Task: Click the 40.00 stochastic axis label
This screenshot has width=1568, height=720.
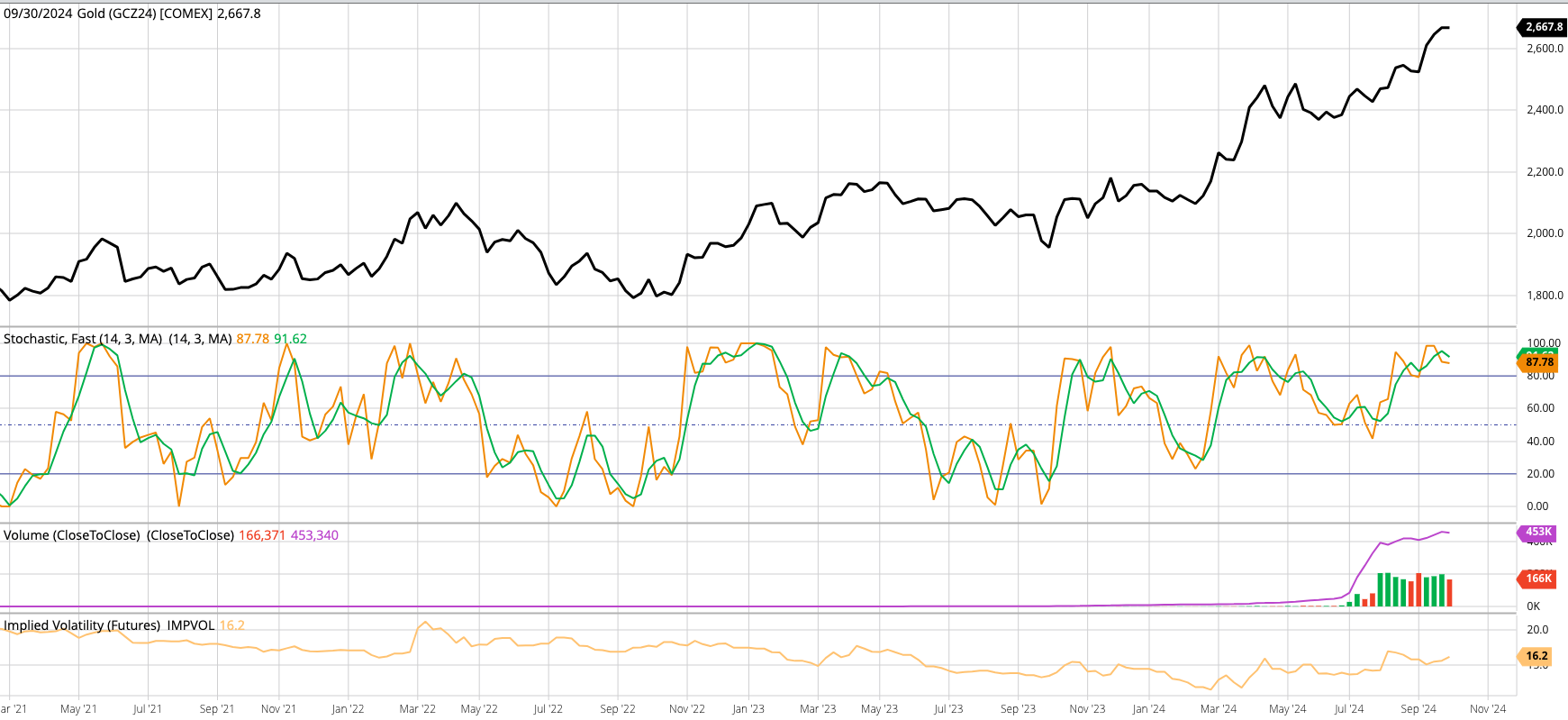Action: [1540, 442]
